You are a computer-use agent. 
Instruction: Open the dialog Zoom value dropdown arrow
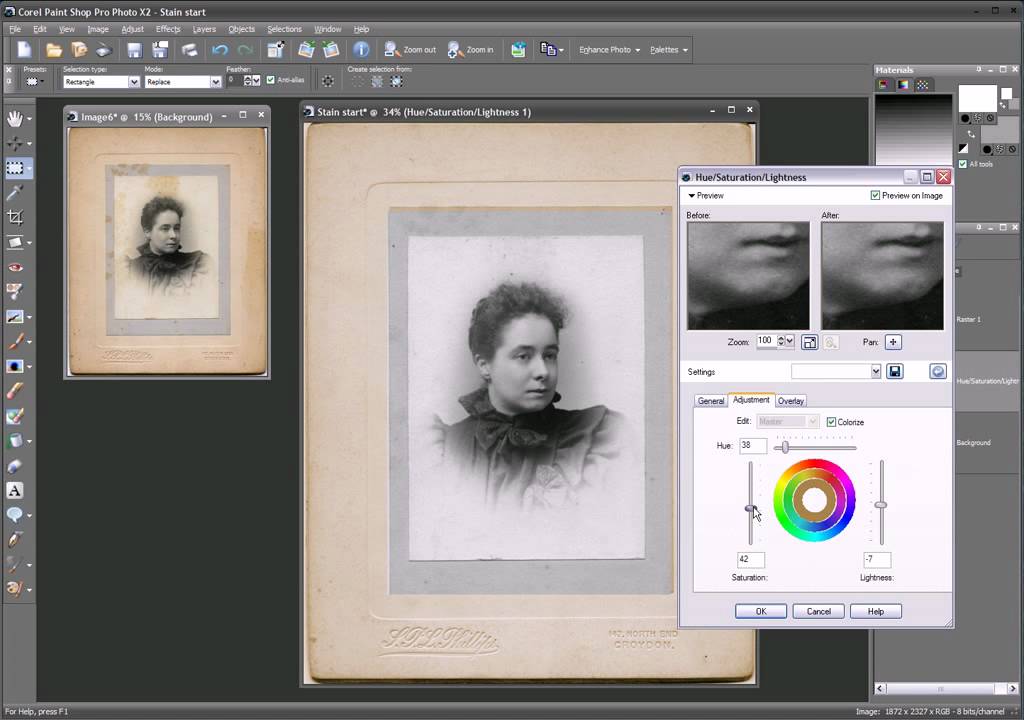tap(790, 341)
